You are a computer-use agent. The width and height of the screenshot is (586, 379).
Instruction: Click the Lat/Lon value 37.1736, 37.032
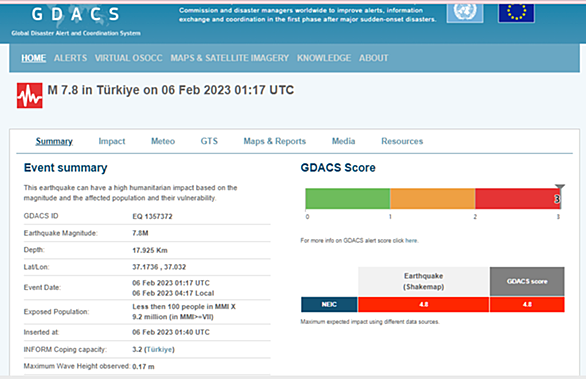pos(159,267)
